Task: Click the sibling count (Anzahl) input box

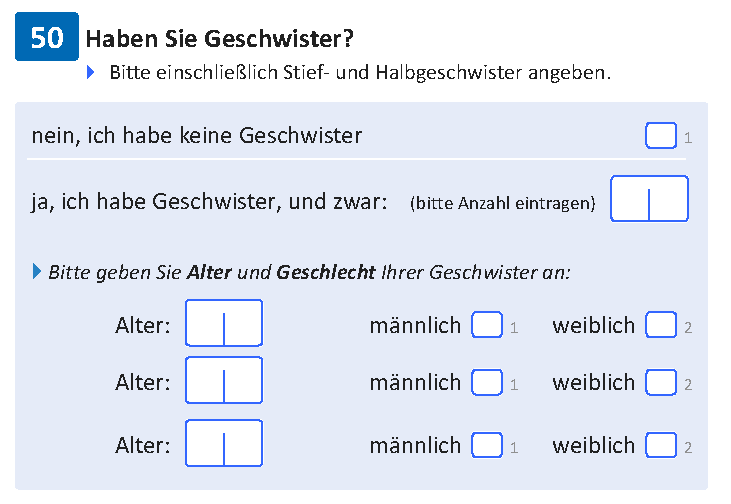Action: pyautogui.click(x=649, y=199)
